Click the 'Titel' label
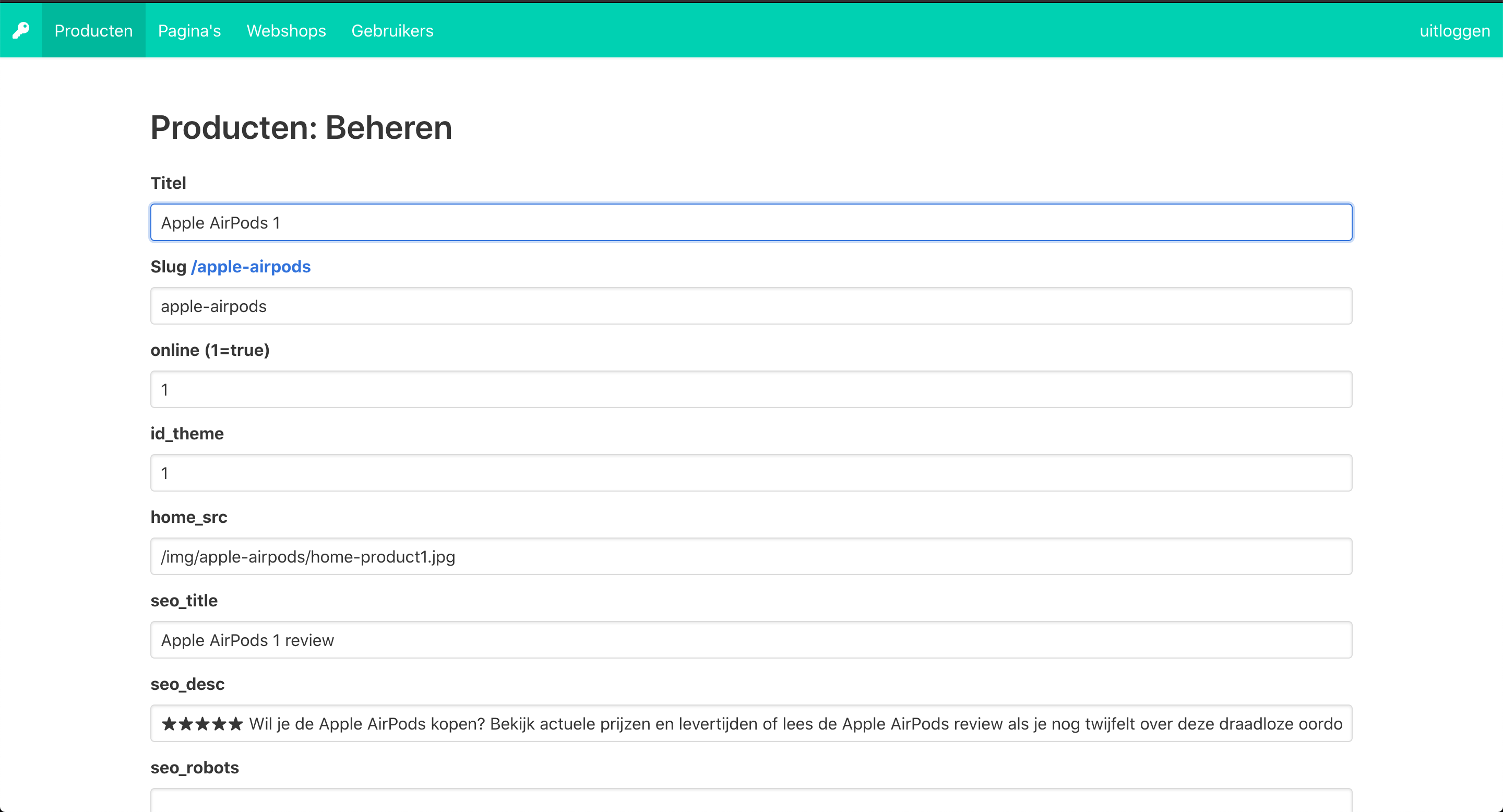 pyautogui.click(x=168, y=183)
